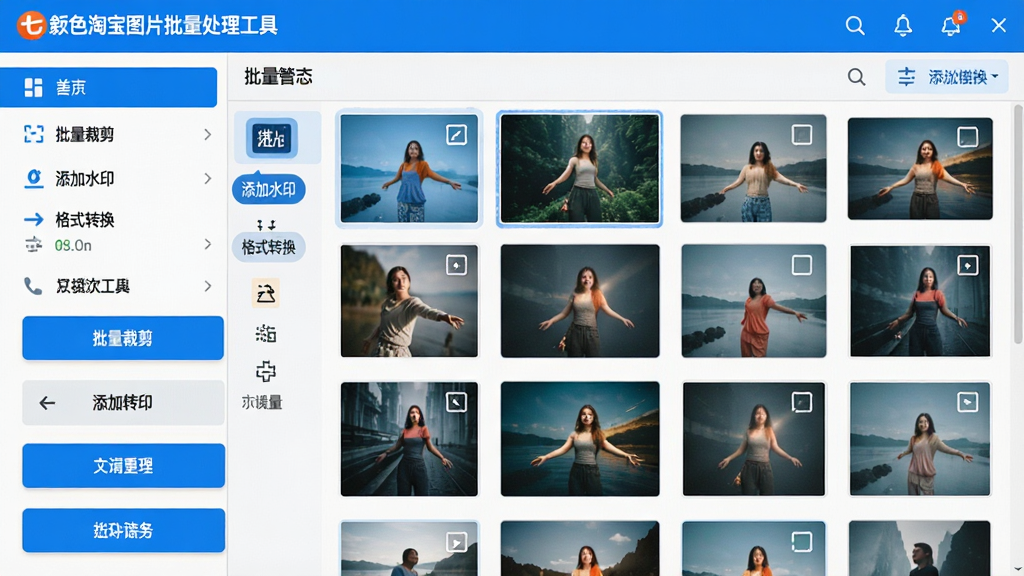
Task: Tick the checkbox on the orange-red outfit lake photo
Action: coord(802,264)
